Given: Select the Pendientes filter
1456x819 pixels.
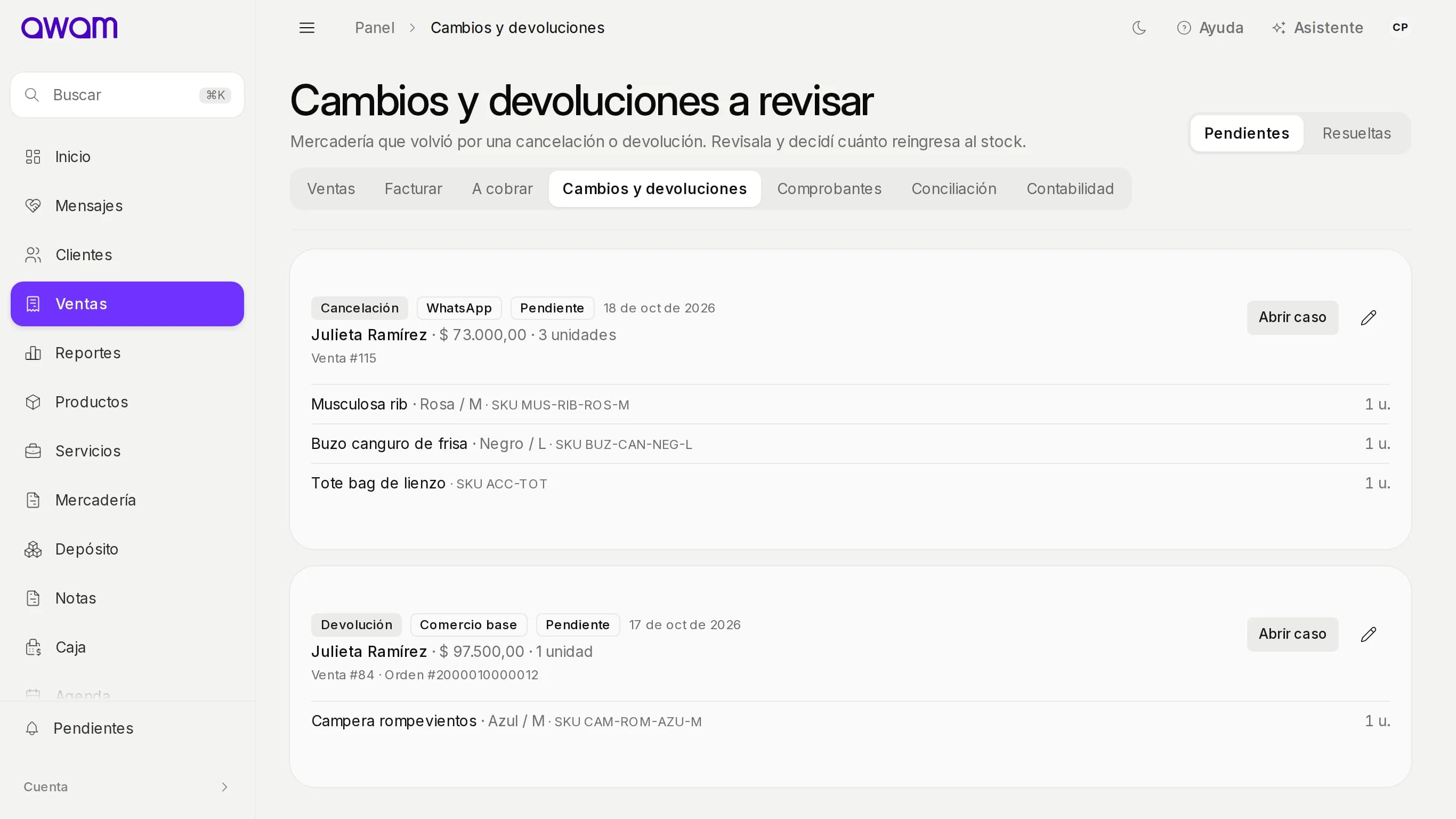Looking at the screenshot, I should (x=1247, y=133).
